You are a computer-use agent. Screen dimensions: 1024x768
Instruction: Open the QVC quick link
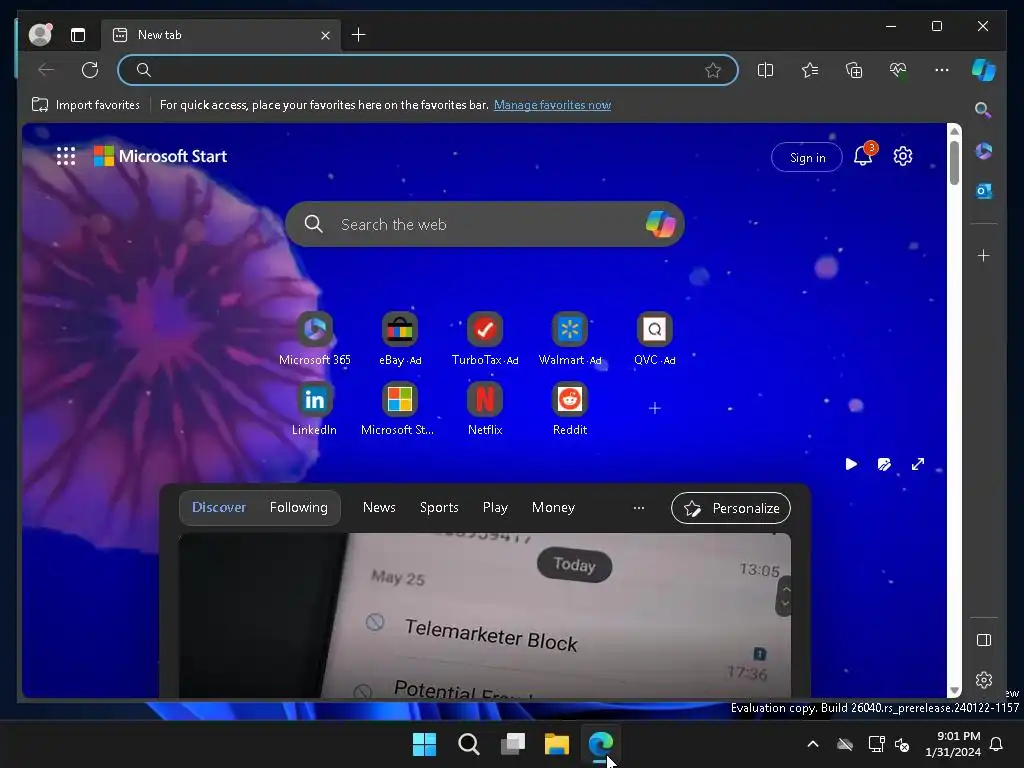(654, 339)
